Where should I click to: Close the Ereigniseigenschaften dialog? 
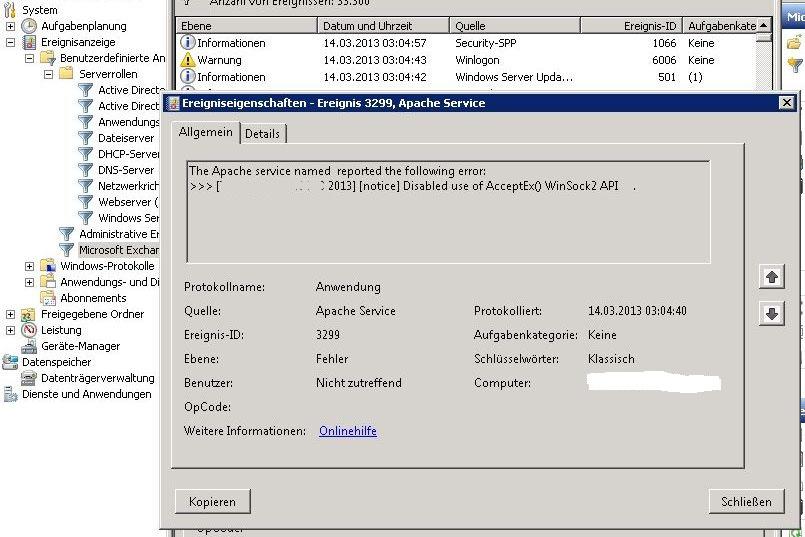click(x=786, y=103)
